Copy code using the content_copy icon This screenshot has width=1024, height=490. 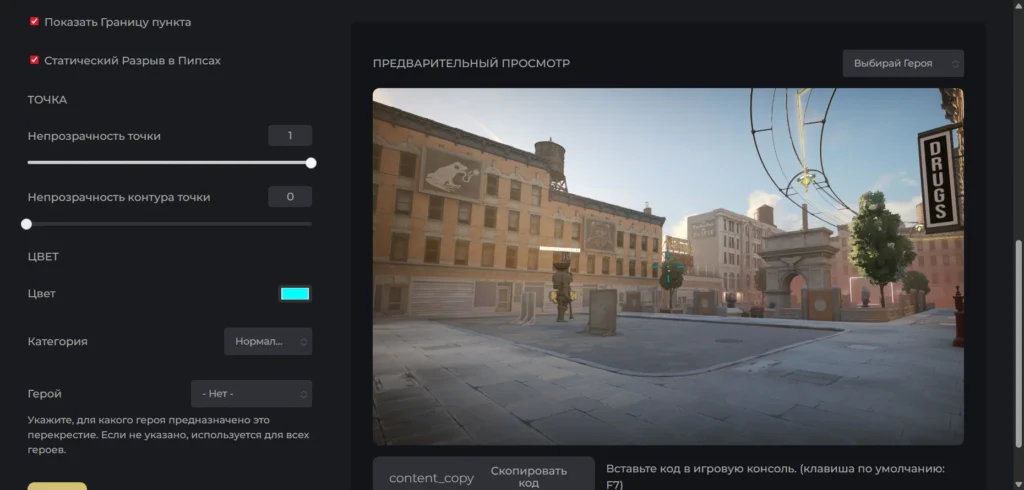(x=431, y=478)
